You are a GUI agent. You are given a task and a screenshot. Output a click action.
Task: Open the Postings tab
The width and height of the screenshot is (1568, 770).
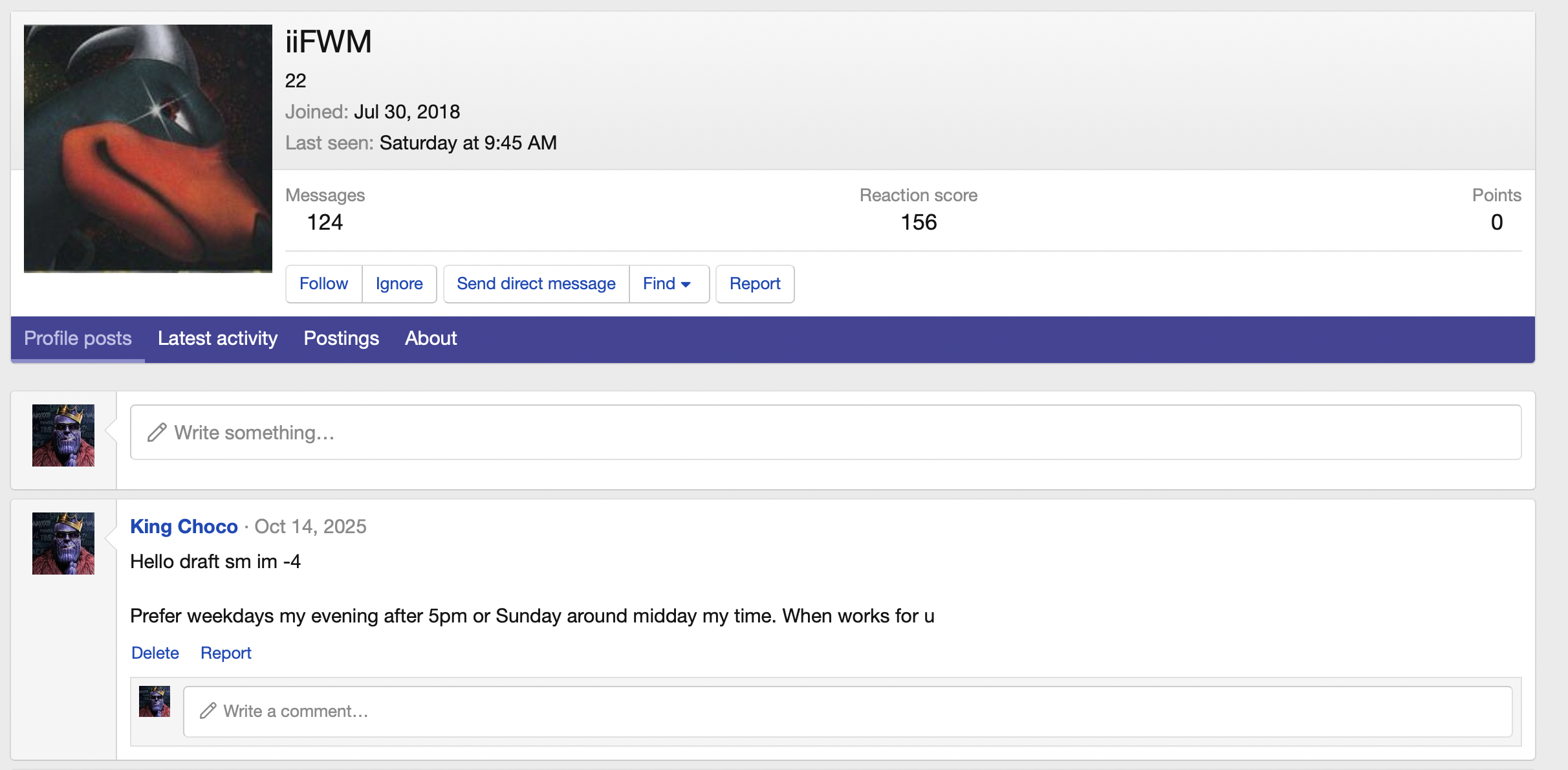[x=341, y=338]
